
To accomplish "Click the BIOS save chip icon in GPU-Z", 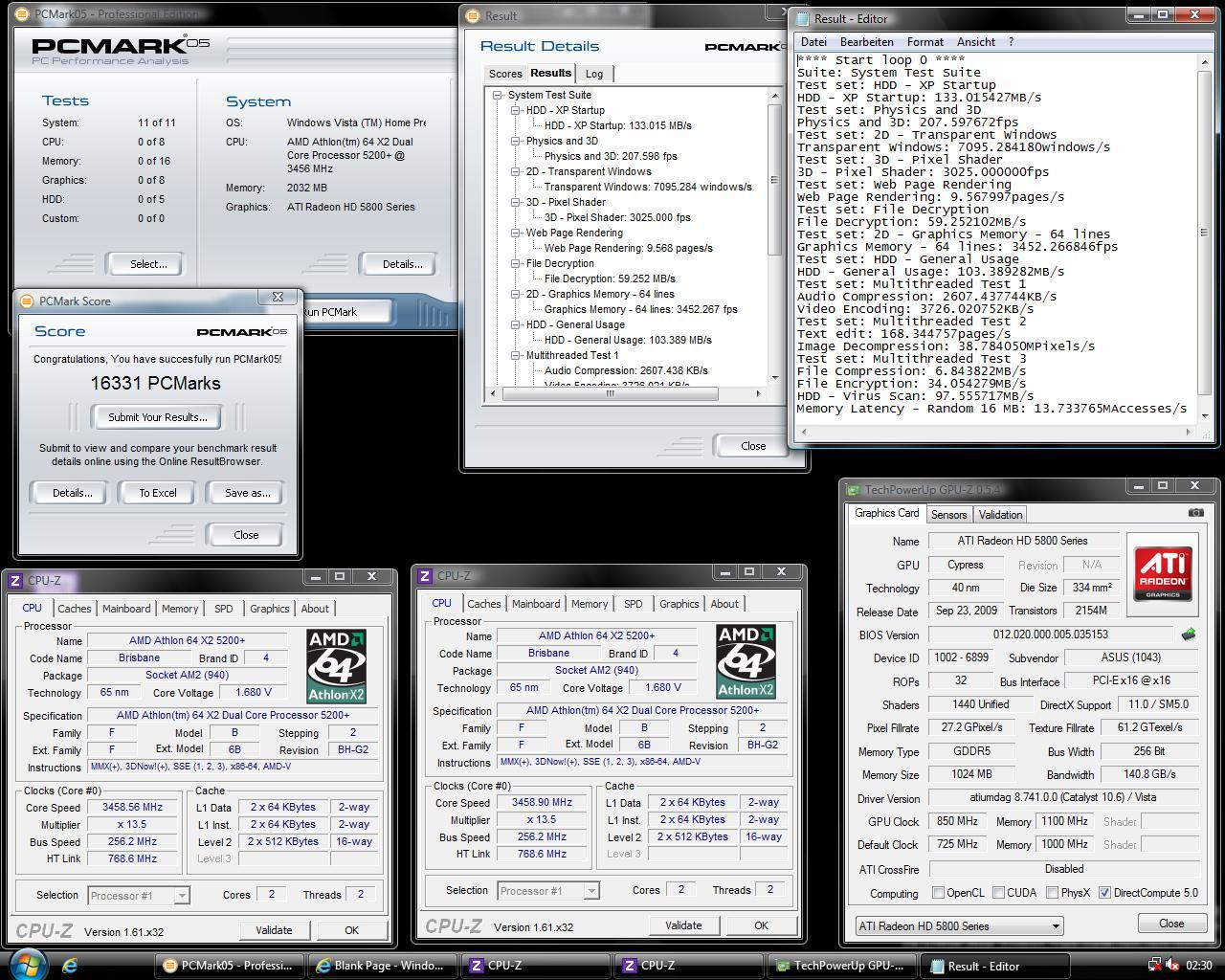I will tap(1188, 635).
